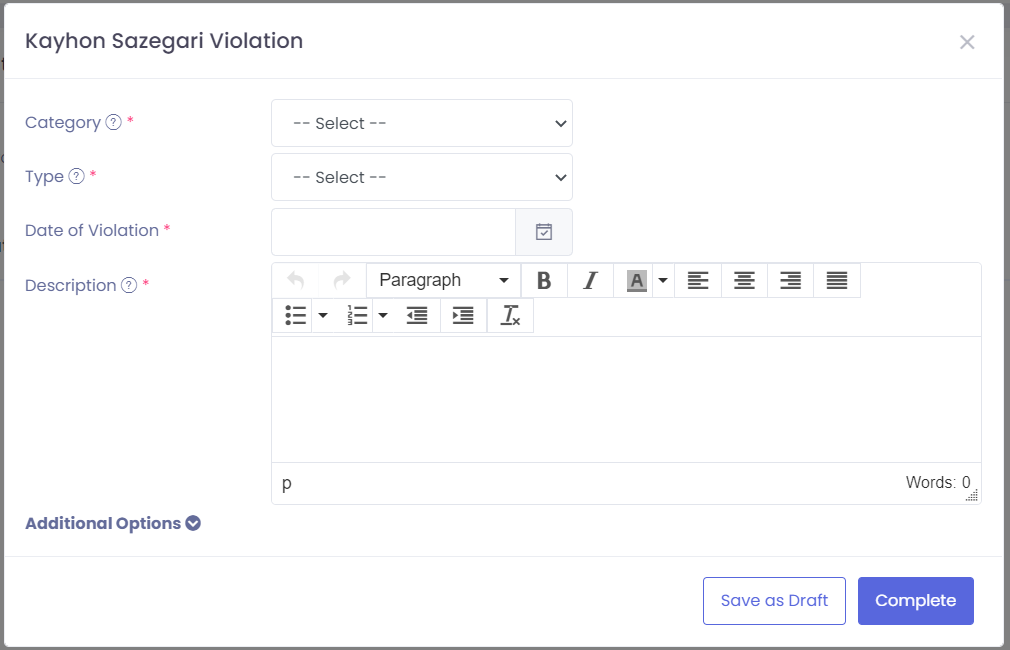Click the Undo arrow in editor toolbar
The height and width of the screenshot is (650, 1010).
tap(296, 280)
